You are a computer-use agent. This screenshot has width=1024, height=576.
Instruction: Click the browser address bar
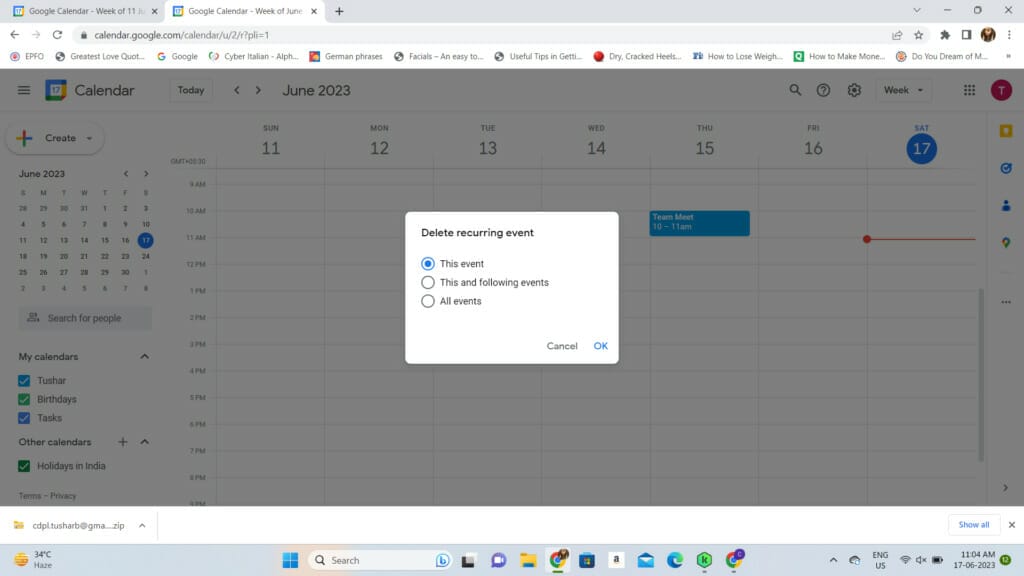point(483,35)
